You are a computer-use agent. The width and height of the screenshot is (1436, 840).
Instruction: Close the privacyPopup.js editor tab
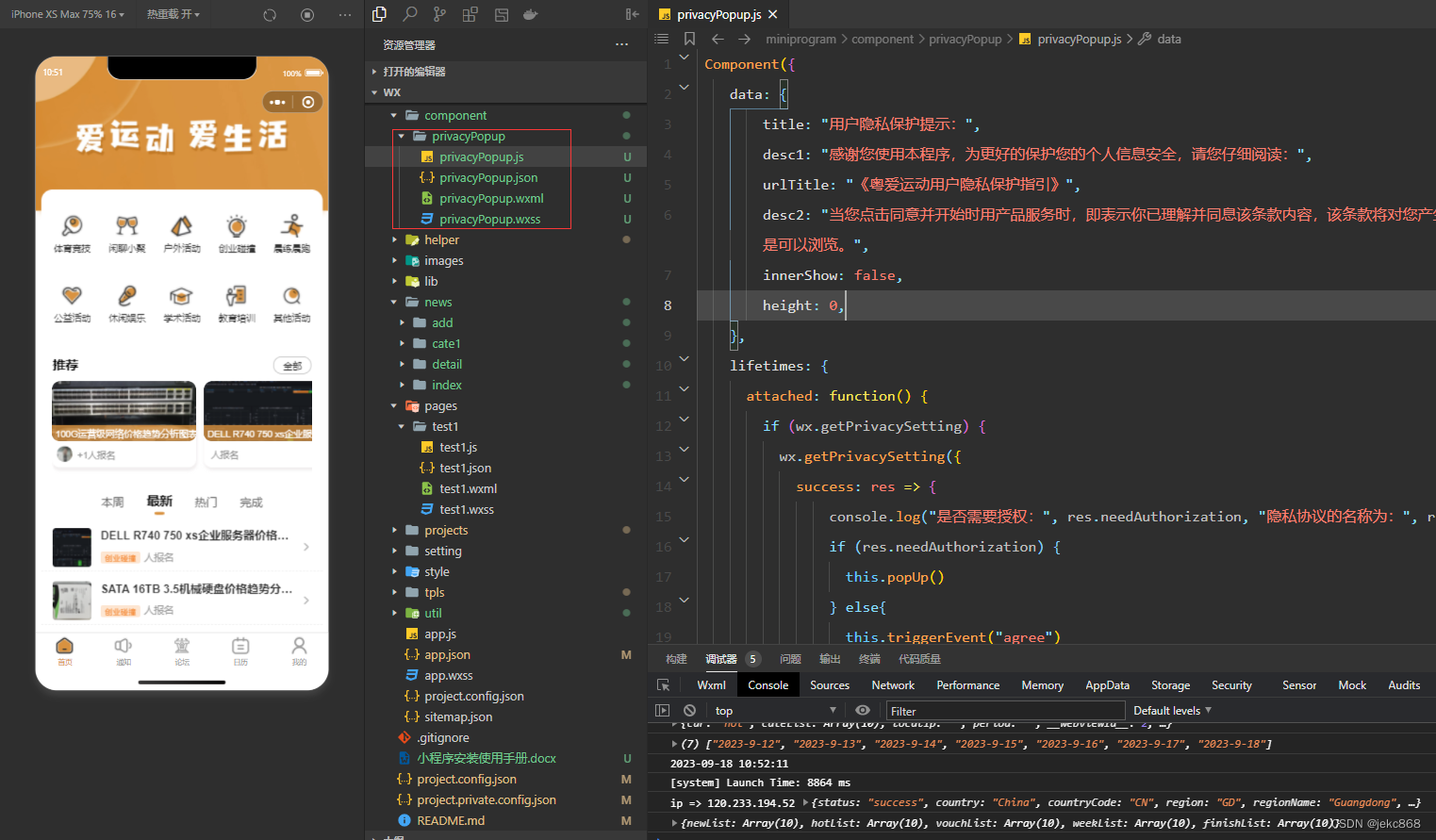coord(773,14)
